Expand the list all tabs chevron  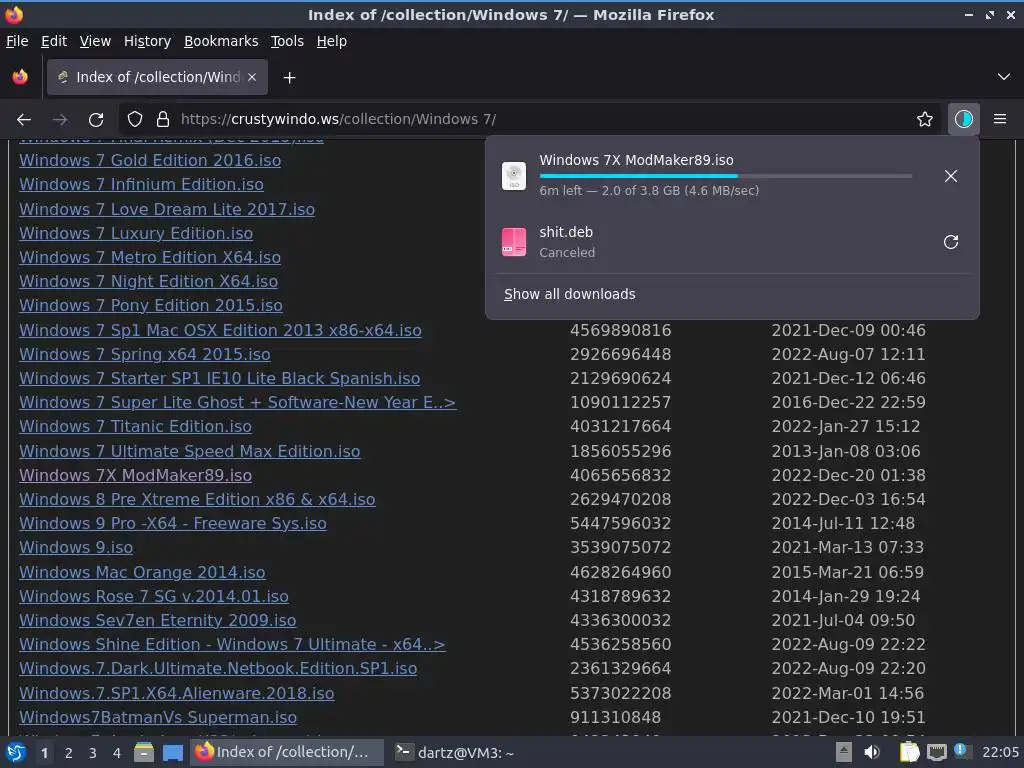(1004, 77)
